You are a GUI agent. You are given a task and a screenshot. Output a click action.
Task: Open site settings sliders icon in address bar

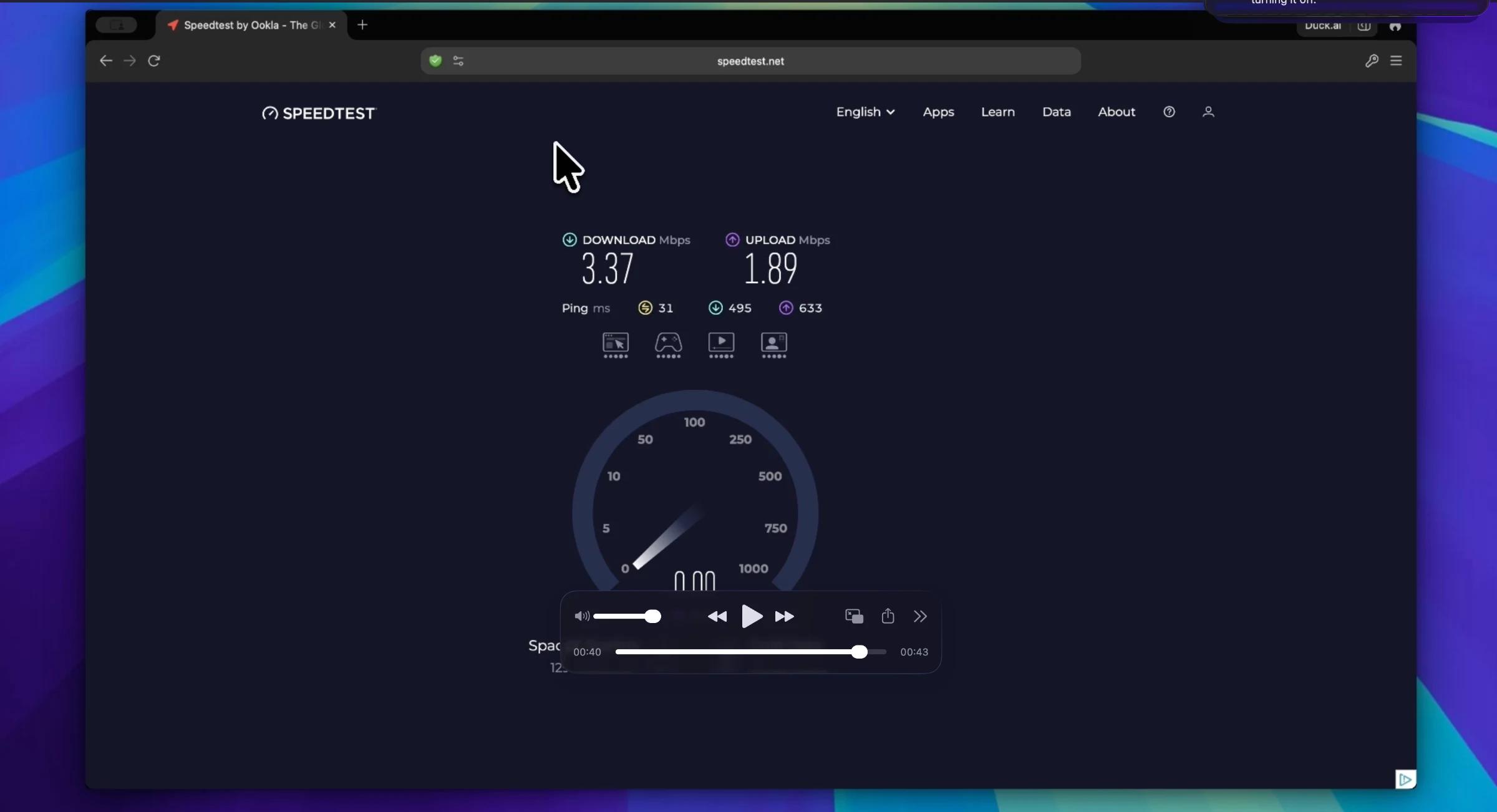(x=458, y=60)
